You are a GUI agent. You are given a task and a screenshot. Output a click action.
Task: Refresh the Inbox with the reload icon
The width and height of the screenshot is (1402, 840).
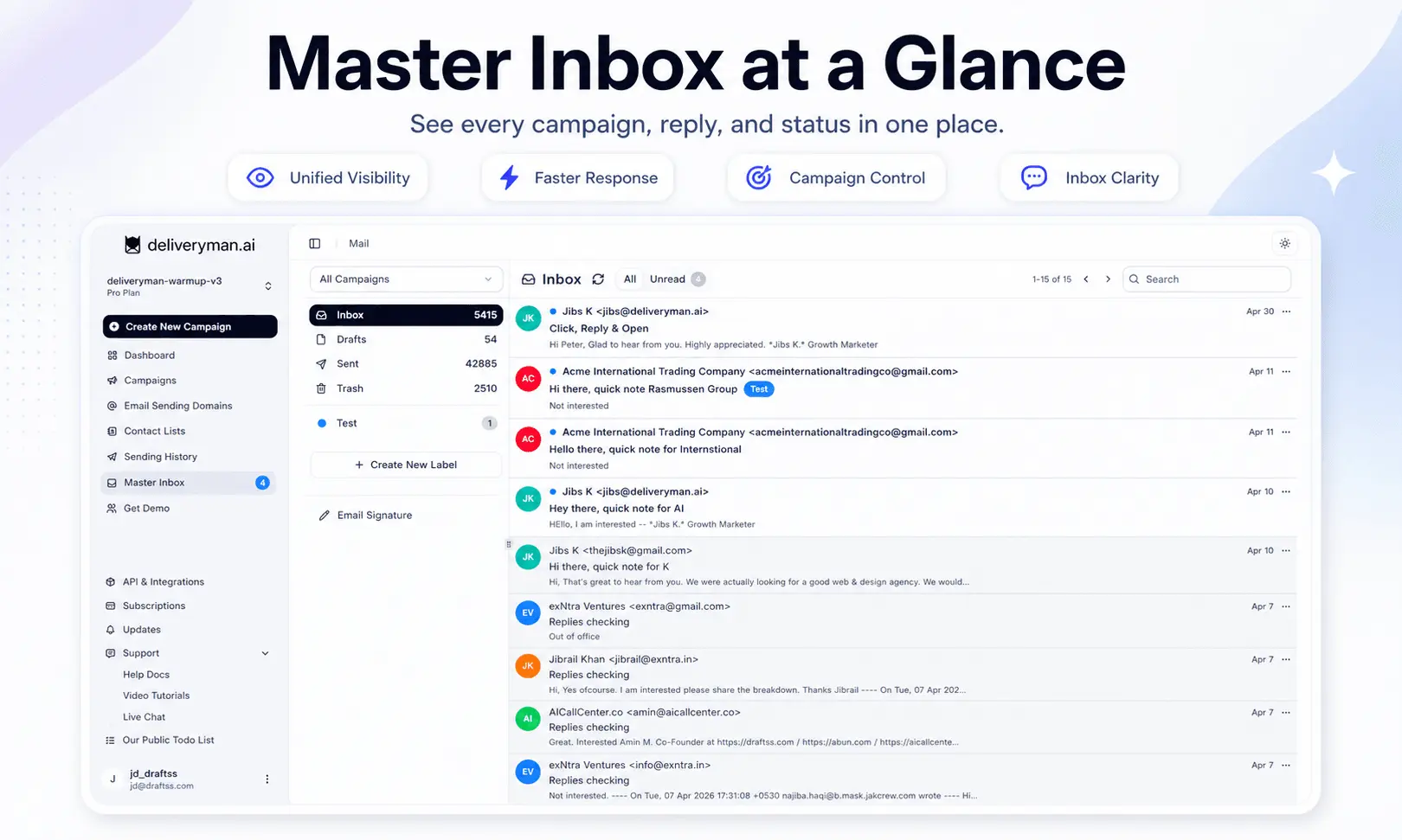pos(598,279)
